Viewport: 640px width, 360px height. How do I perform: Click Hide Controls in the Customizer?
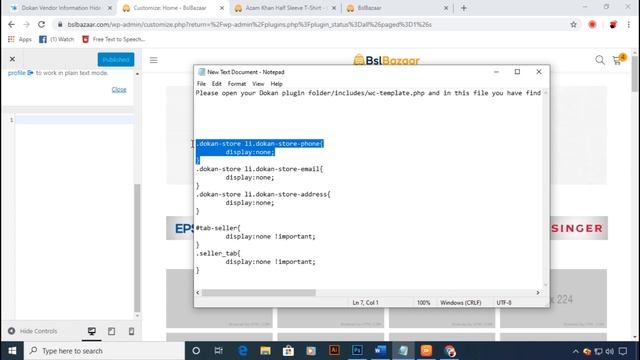[x=33, y=331]
